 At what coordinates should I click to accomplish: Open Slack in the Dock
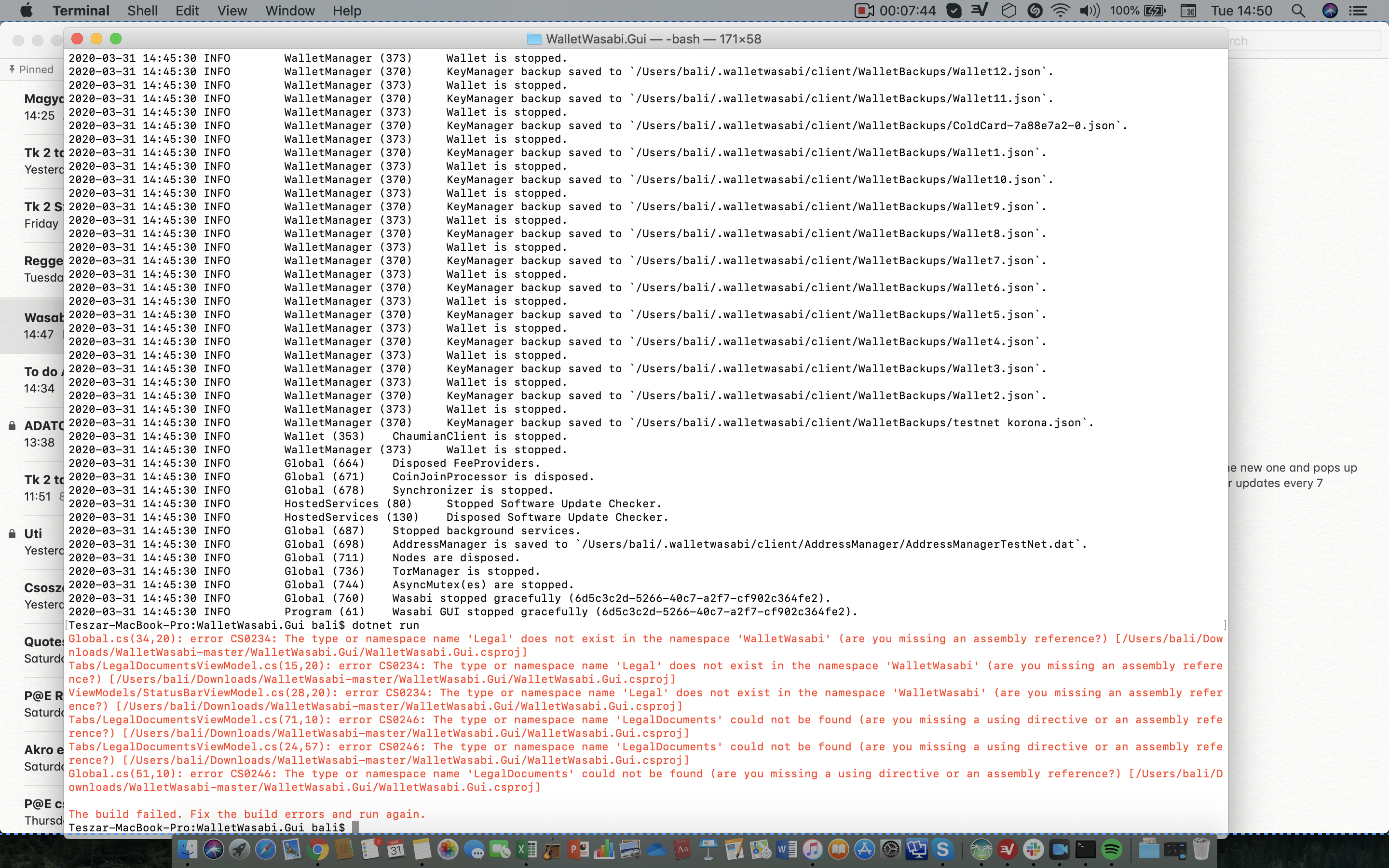click(1033, 849)
